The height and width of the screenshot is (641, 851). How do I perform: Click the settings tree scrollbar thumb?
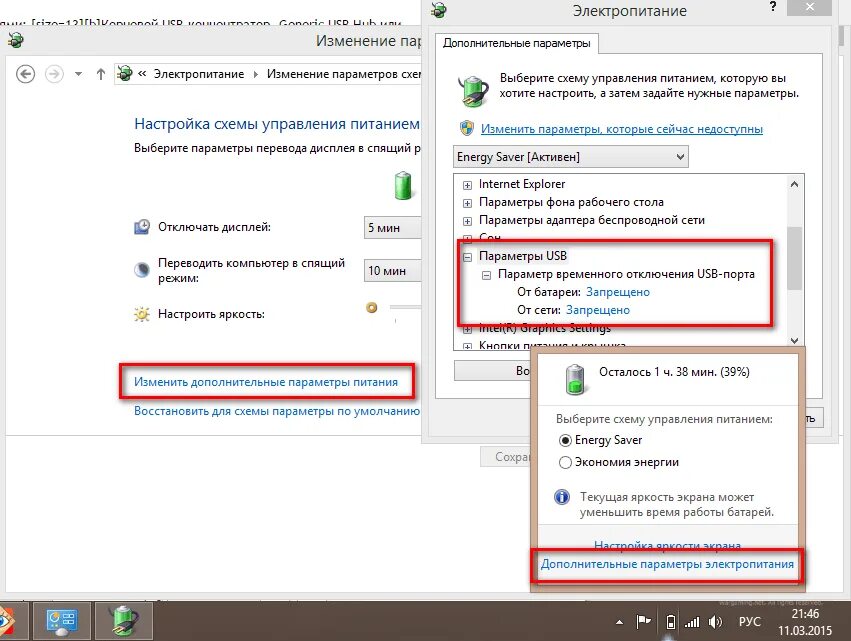[795, 258]
